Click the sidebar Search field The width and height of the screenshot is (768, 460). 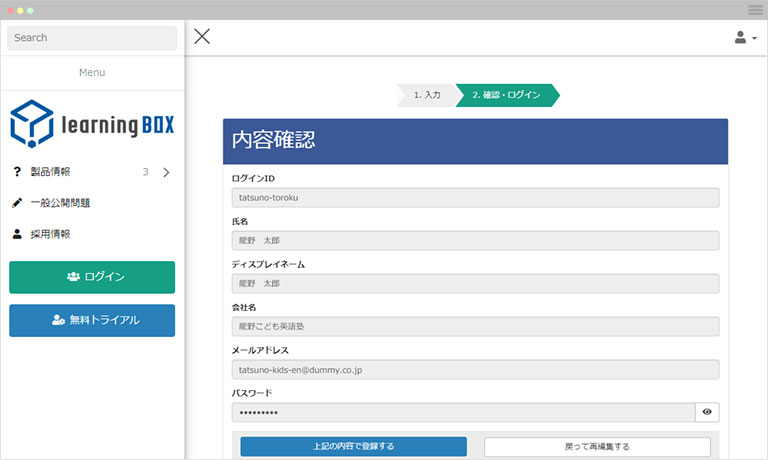pos(92,38)
